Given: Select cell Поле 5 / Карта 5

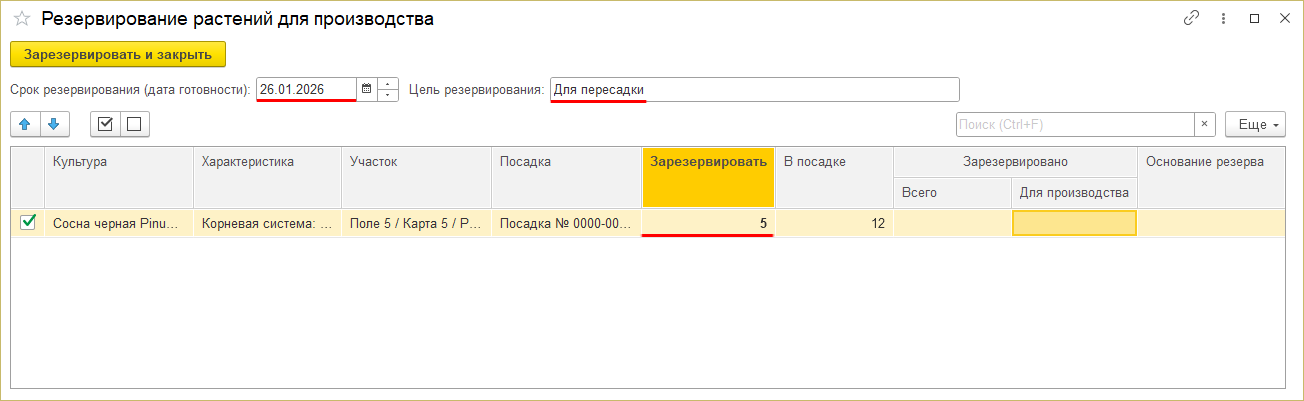Looking at the screenshot, I should click(x=416, y=223).
